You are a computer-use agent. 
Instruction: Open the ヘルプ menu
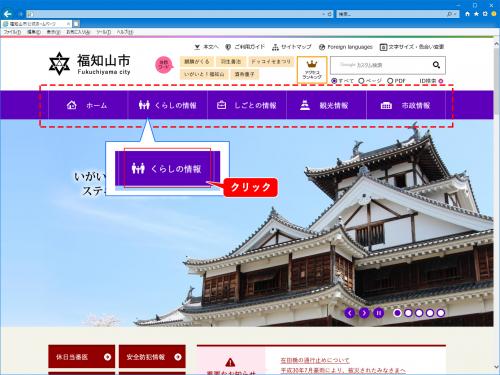pyautogui.click(x=125, y=32)
